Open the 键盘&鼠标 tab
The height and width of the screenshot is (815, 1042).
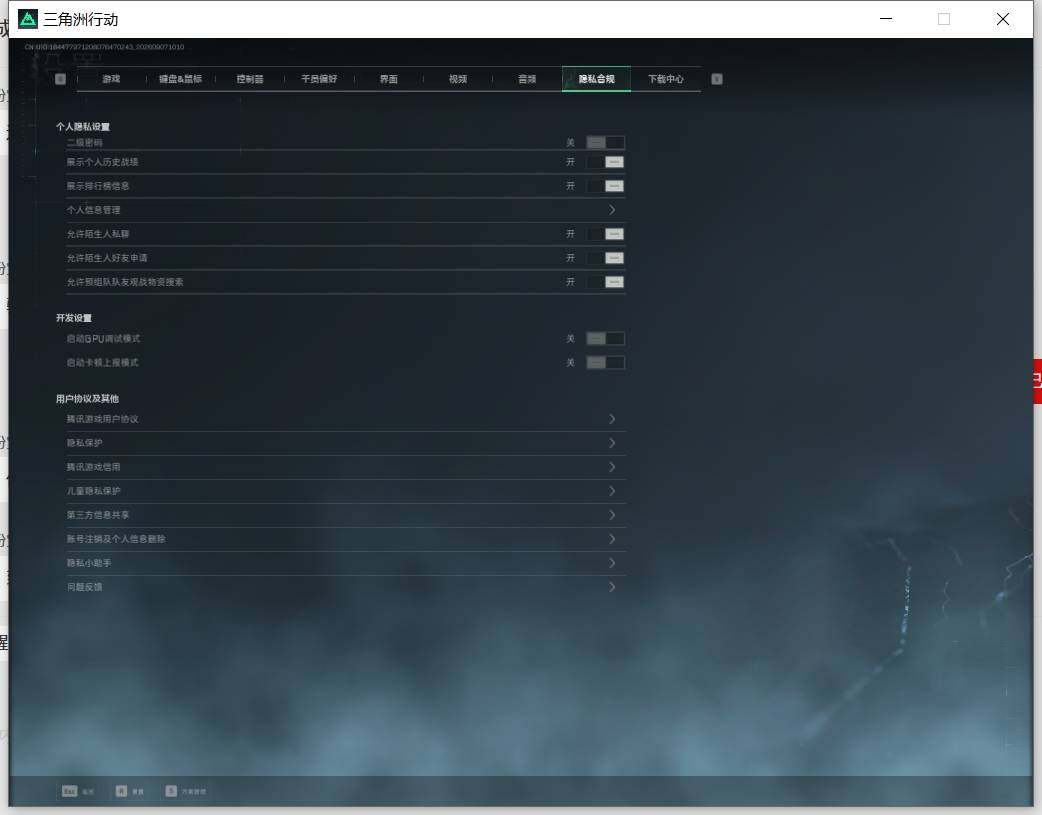[x=180, y=79]
